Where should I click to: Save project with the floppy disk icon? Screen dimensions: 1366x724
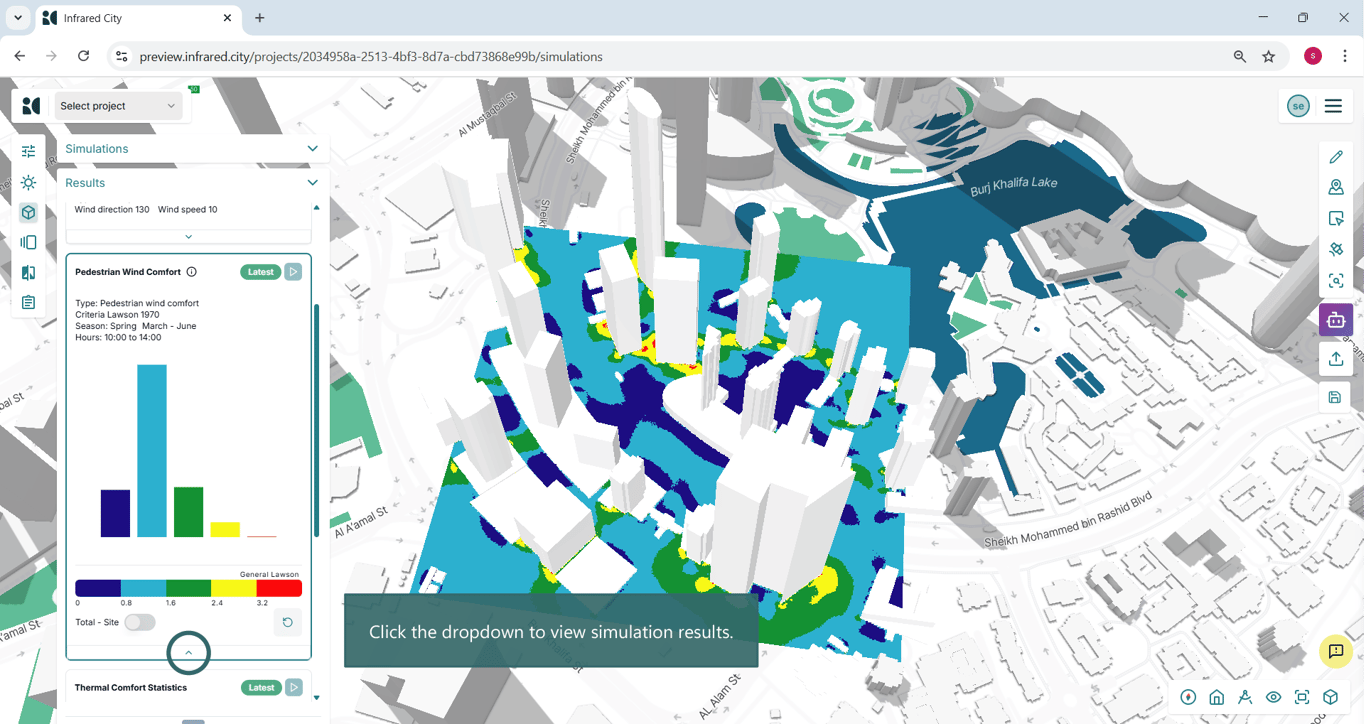coord(1335,397)
